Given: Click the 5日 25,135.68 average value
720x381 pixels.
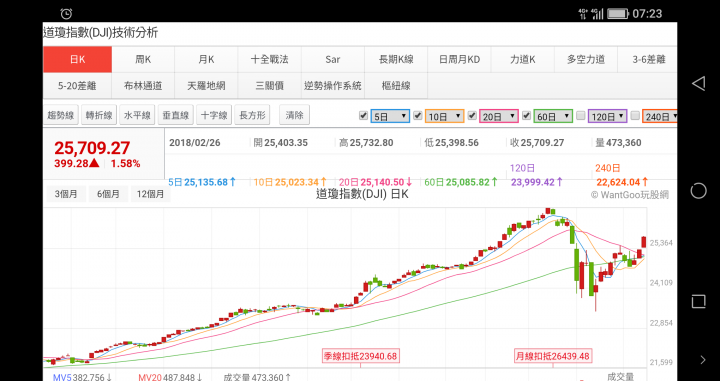Looking at the screenshot, I should click(202, 182).
